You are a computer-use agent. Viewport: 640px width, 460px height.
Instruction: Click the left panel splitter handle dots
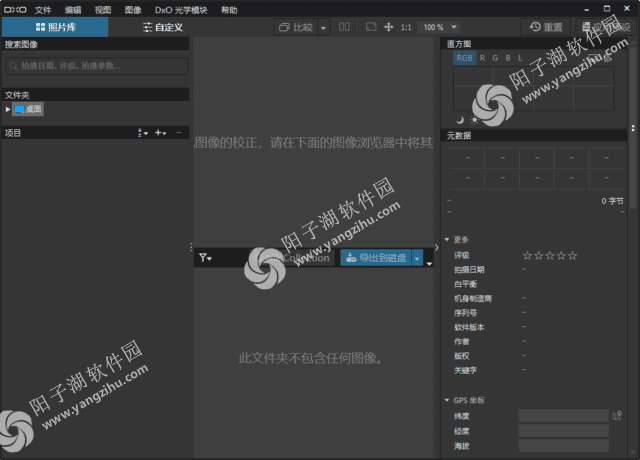191,247
